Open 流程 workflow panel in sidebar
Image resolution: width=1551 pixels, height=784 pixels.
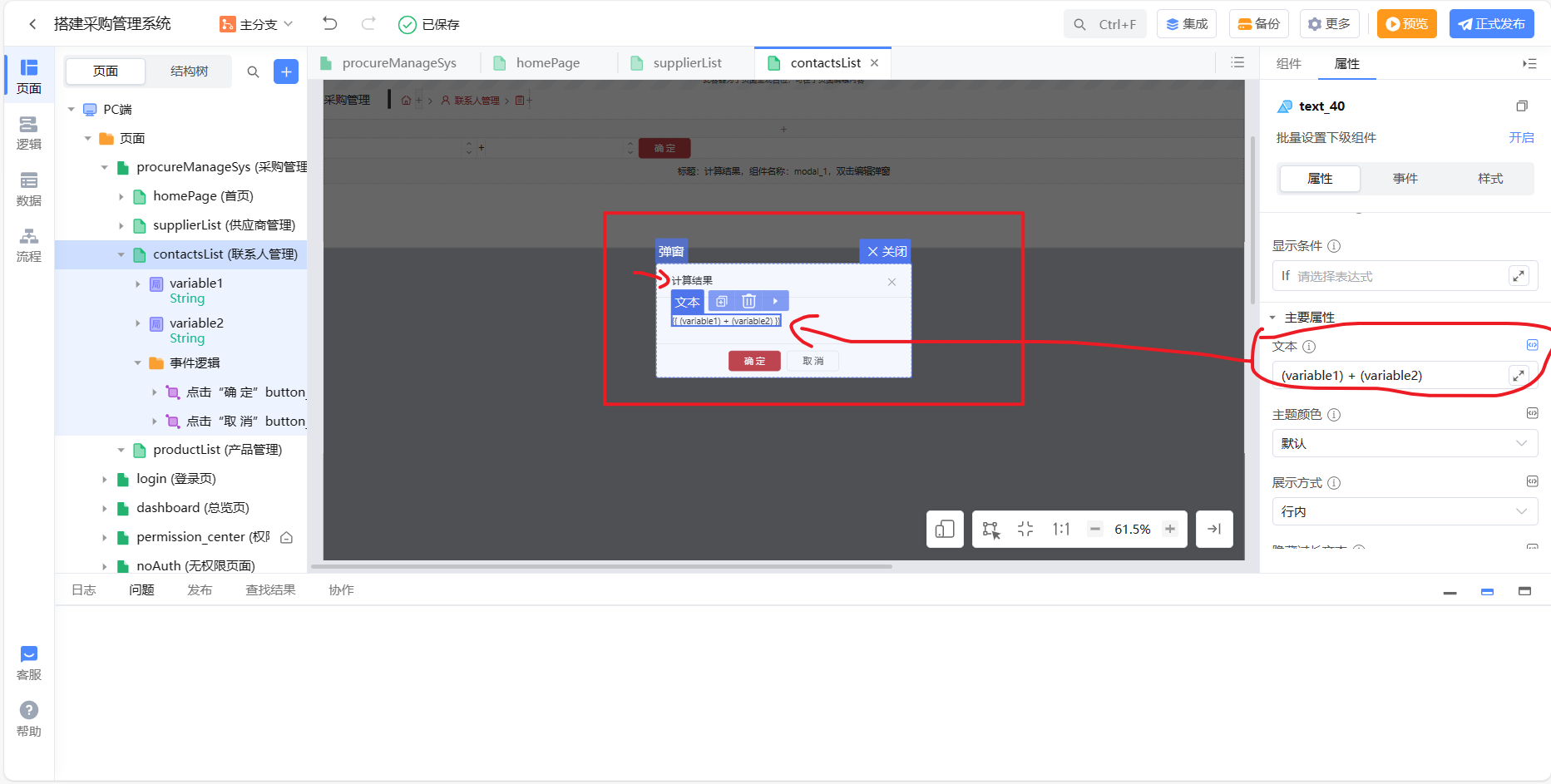coord(29,245)
